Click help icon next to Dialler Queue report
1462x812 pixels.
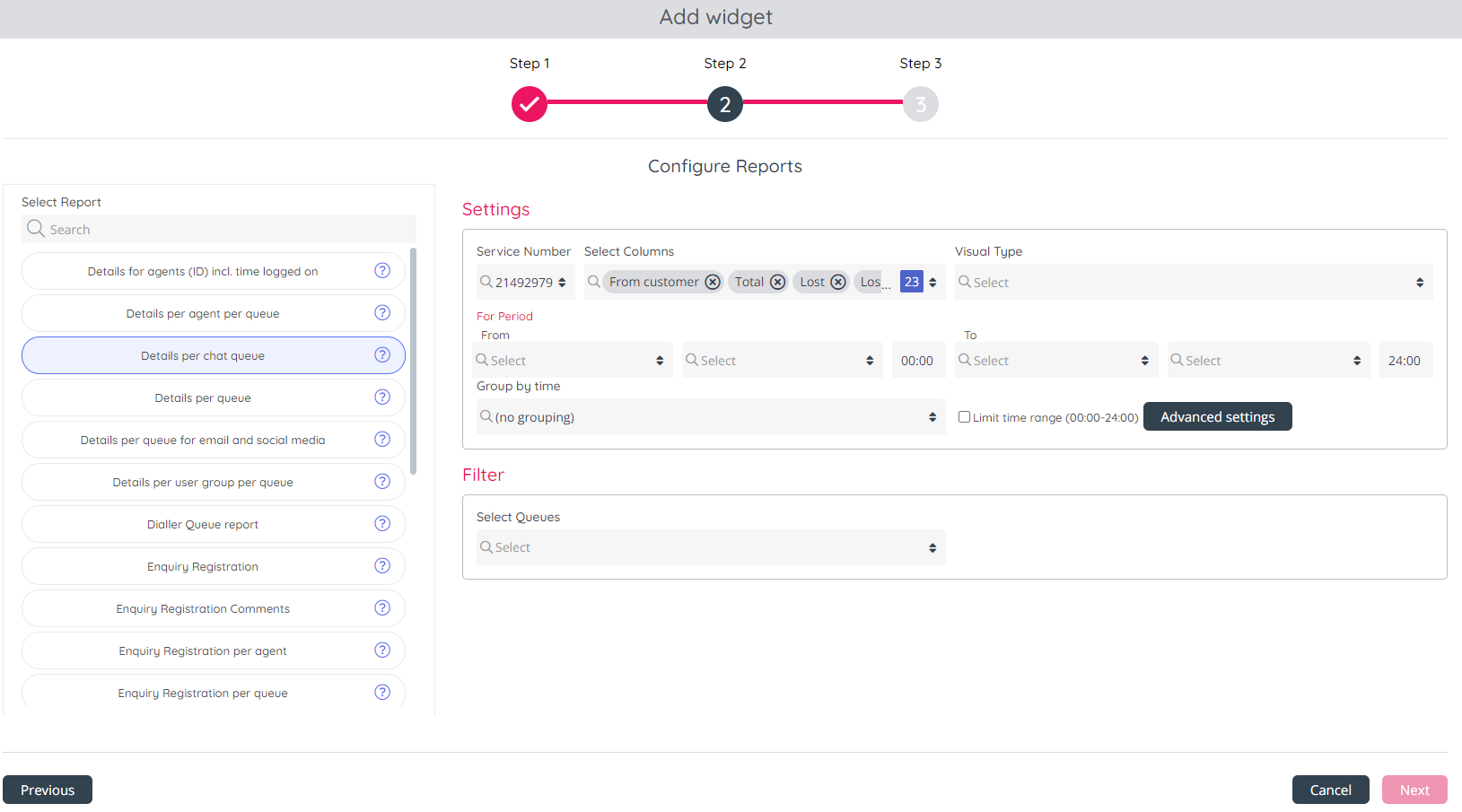[382, 524]
